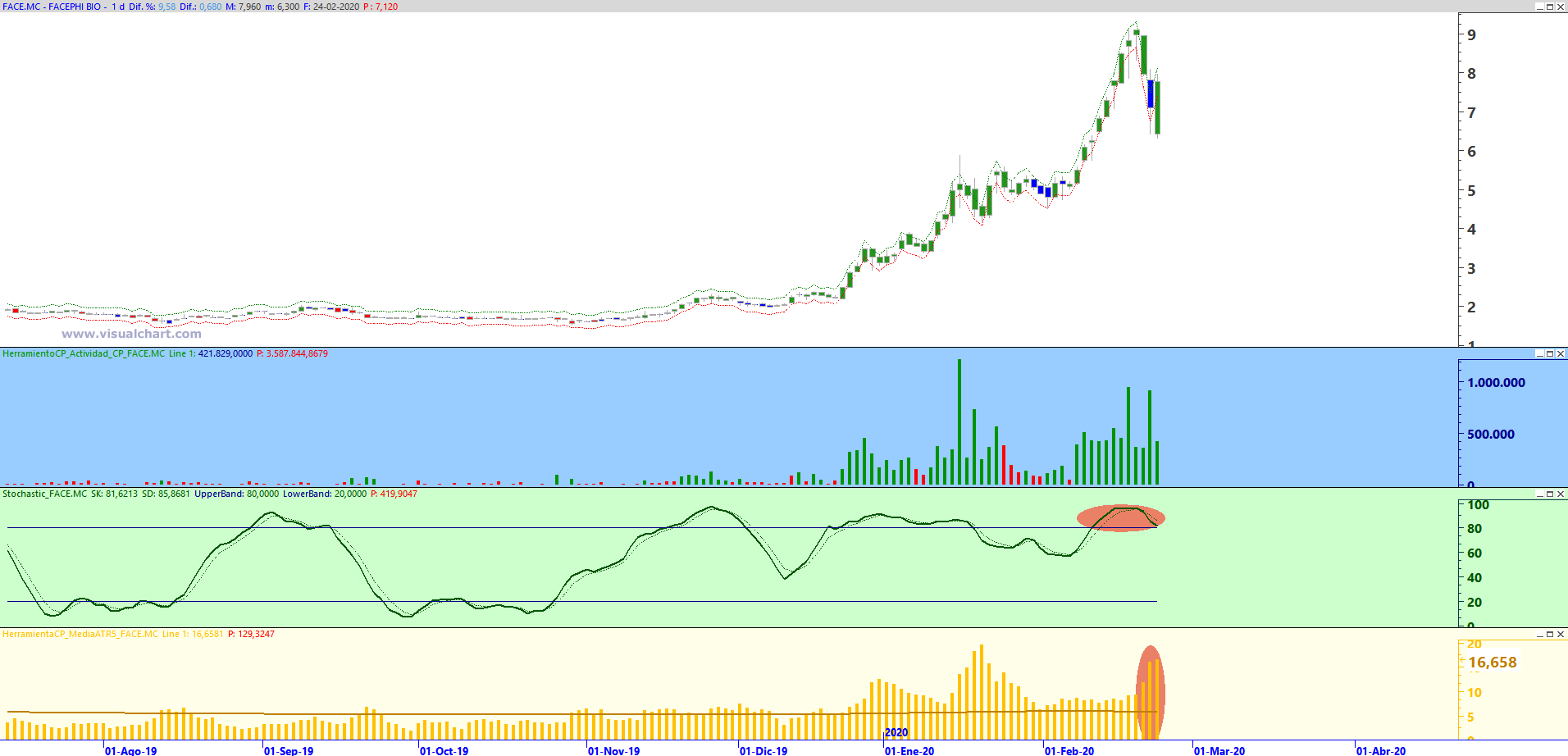1568x756 pixels.
Task: Click the 01-Ago-19 date axis label
Action: tap(131, 751)
